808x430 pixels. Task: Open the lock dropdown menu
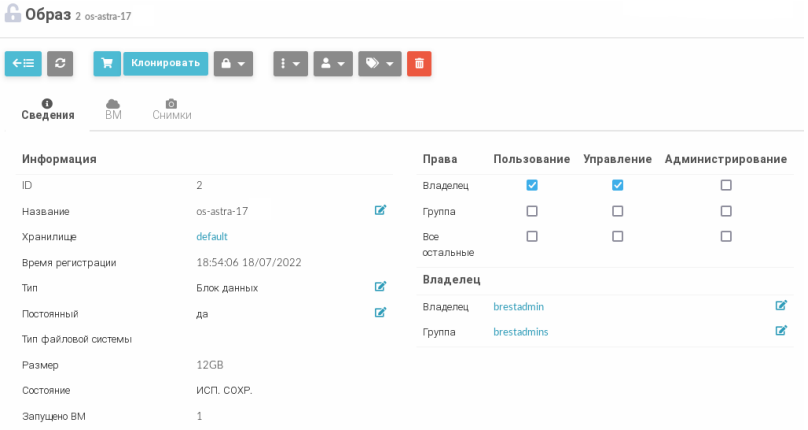click(233, 64)
